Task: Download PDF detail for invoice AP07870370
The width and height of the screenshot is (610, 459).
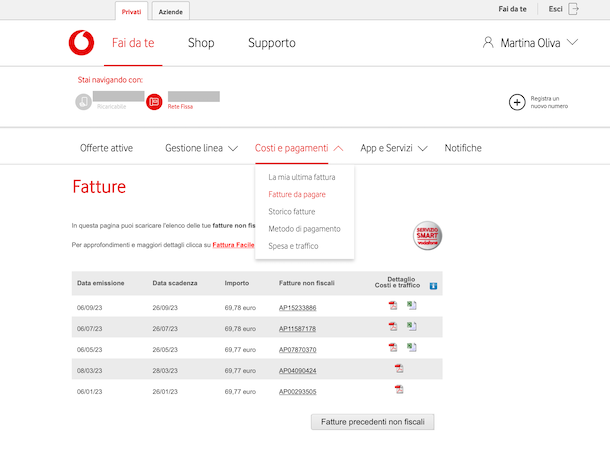Action: [x=393, y=347]
